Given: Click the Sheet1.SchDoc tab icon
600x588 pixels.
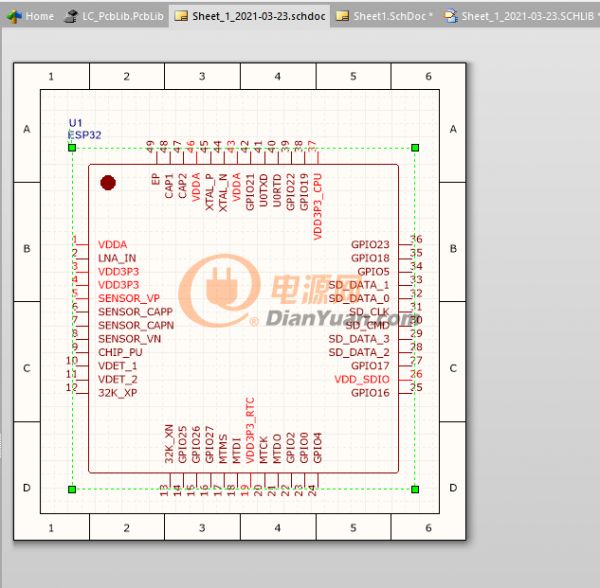Looking at the screenshot, I should pyautogui.click(x=342, y=16).
